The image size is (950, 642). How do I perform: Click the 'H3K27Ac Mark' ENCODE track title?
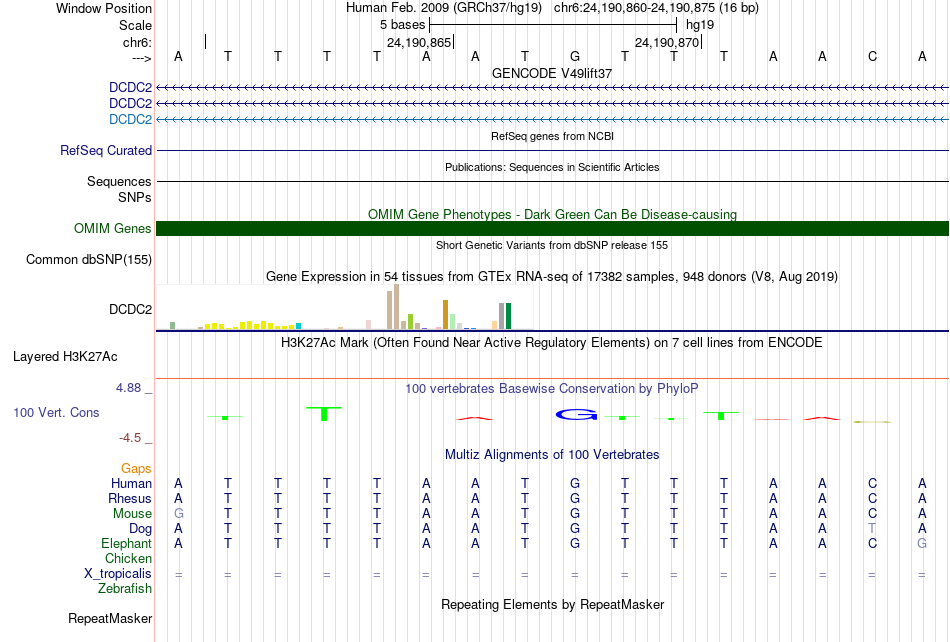[x=552, y=343]
